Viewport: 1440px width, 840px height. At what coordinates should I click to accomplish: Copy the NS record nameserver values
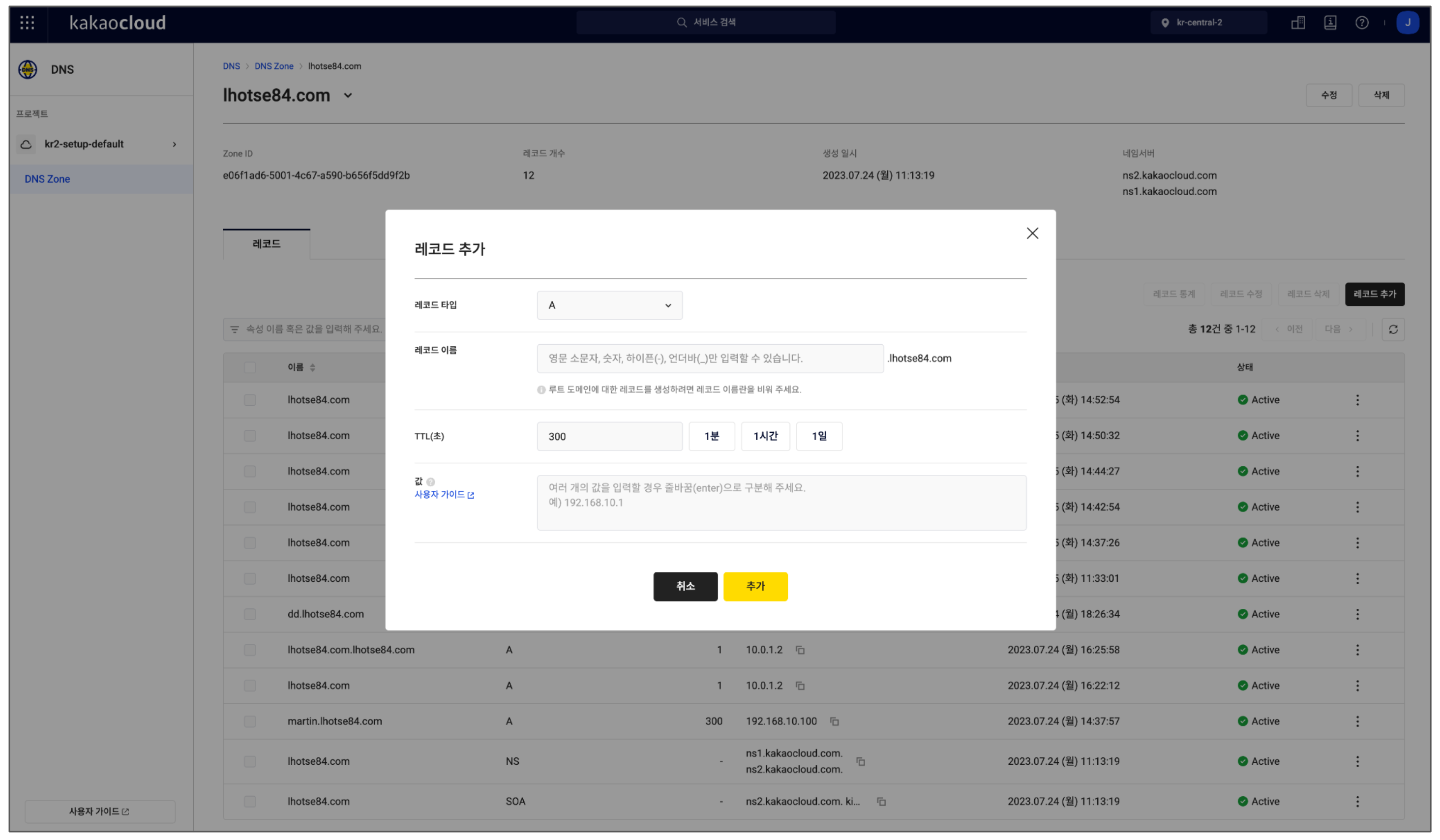(x=861, y=761)
